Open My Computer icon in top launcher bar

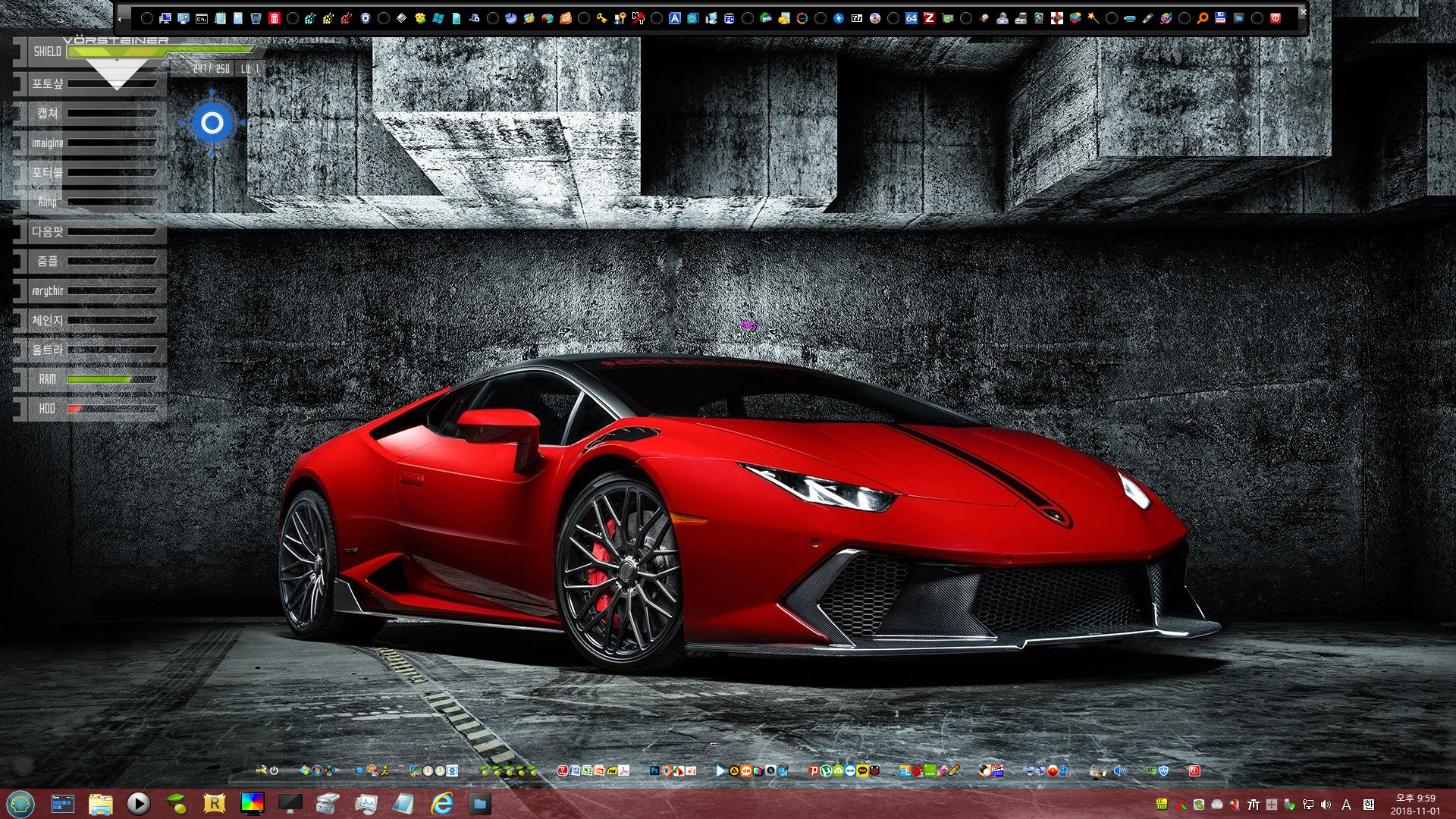165,18
